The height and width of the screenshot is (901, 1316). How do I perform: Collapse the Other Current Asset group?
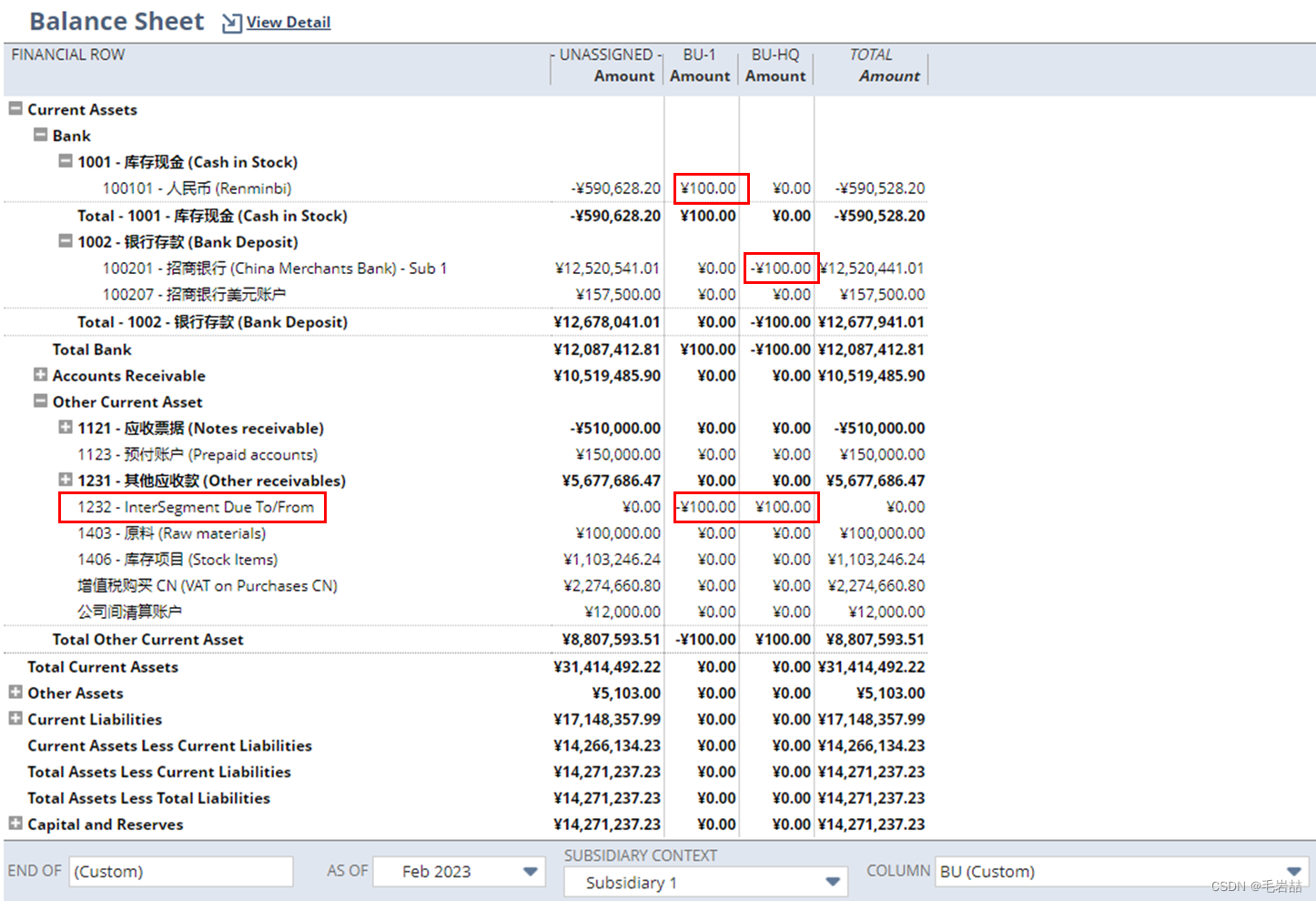pyautogui.click(x=40, y=401)
